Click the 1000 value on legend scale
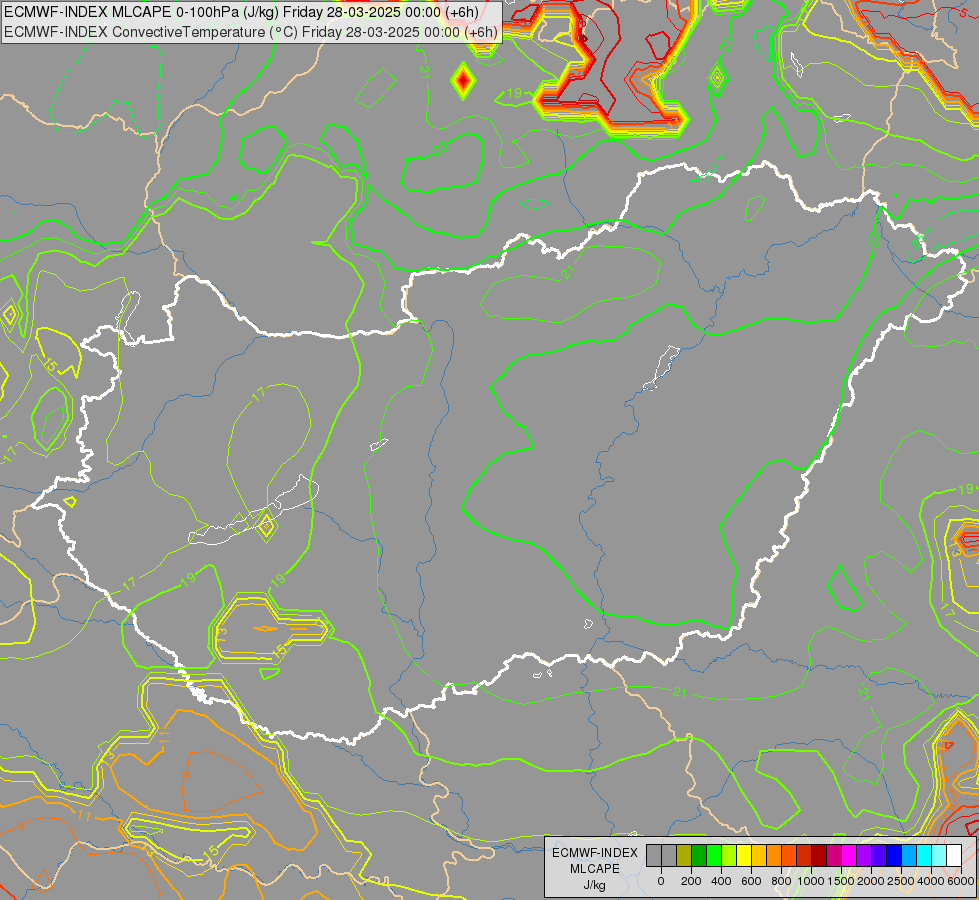The height and width of the screenshot is (900, 979). coord(811,881)
